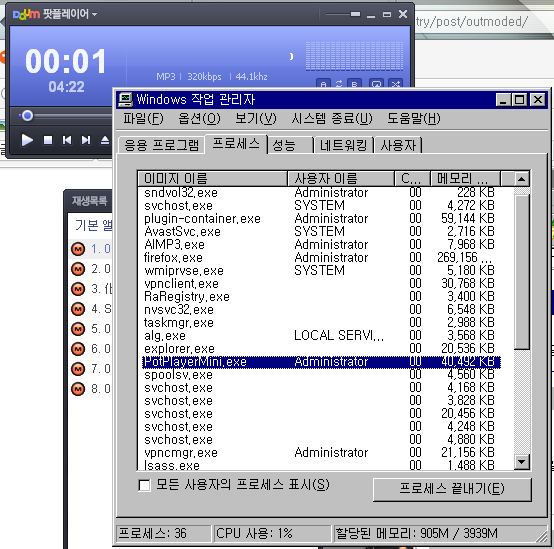Viewport: 554px width, 549px height.
Task: Sort processes by 메모리 column header
Action: point(465,178)
